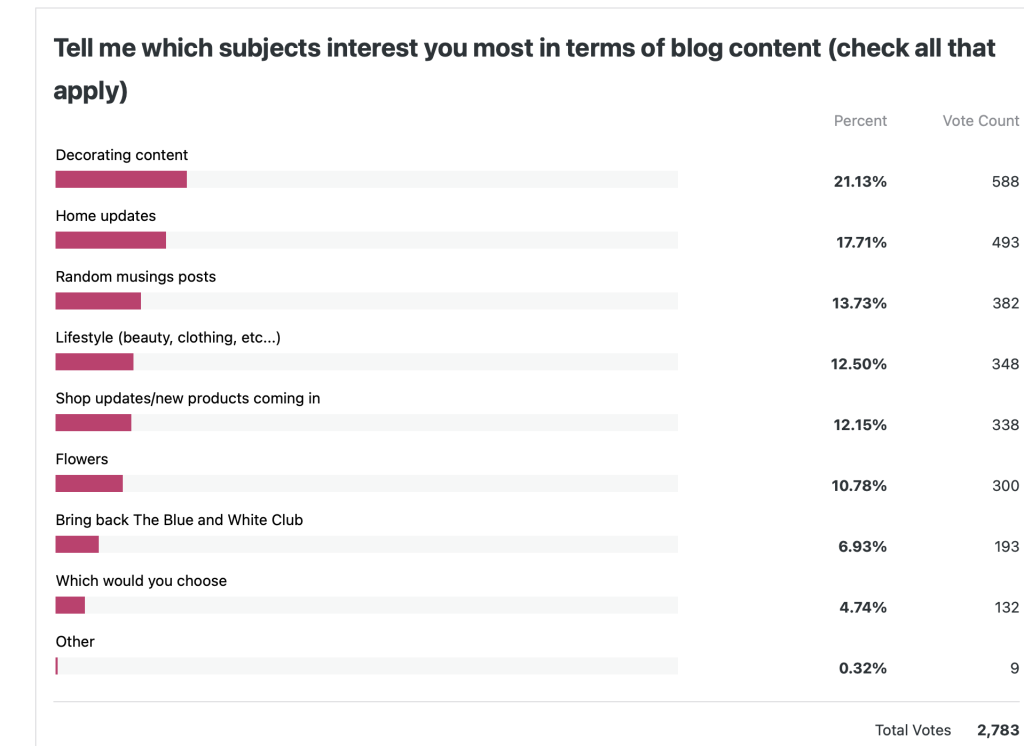Select the Decorating content label
Viewport: 1024px width, 746px height.
pyautogui.click(x=122, y=155)
